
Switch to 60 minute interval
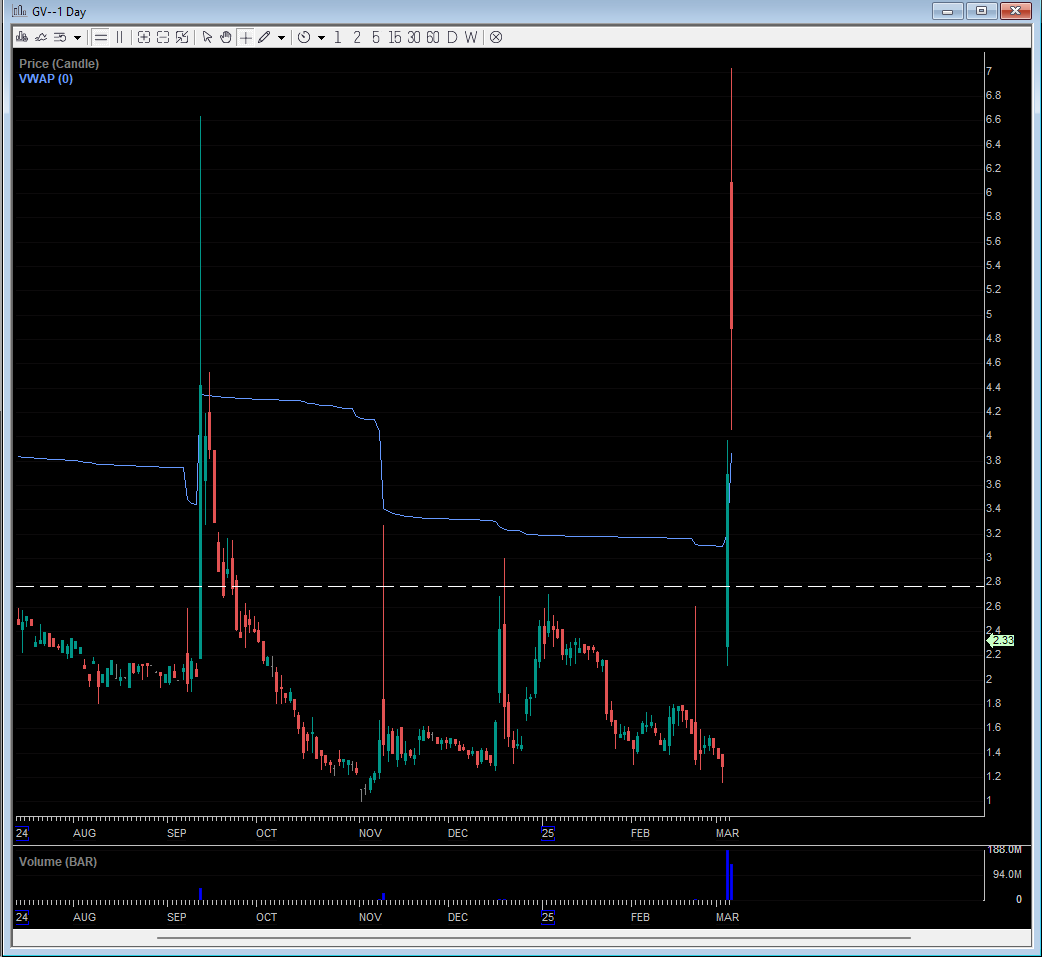[433, 37]
